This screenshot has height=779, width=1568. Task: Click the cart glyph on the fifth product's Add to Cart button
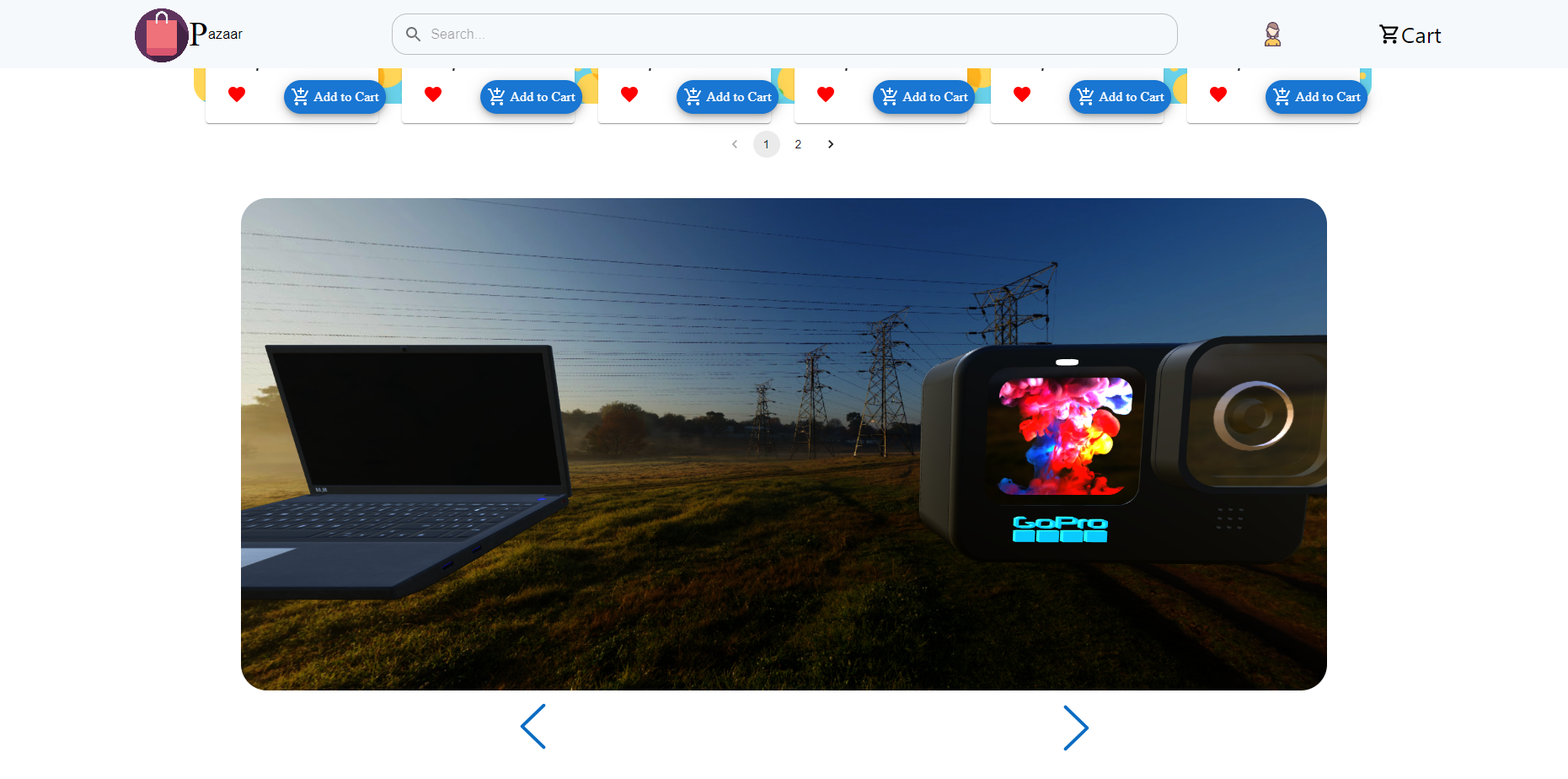click(x=1085, y=96)
